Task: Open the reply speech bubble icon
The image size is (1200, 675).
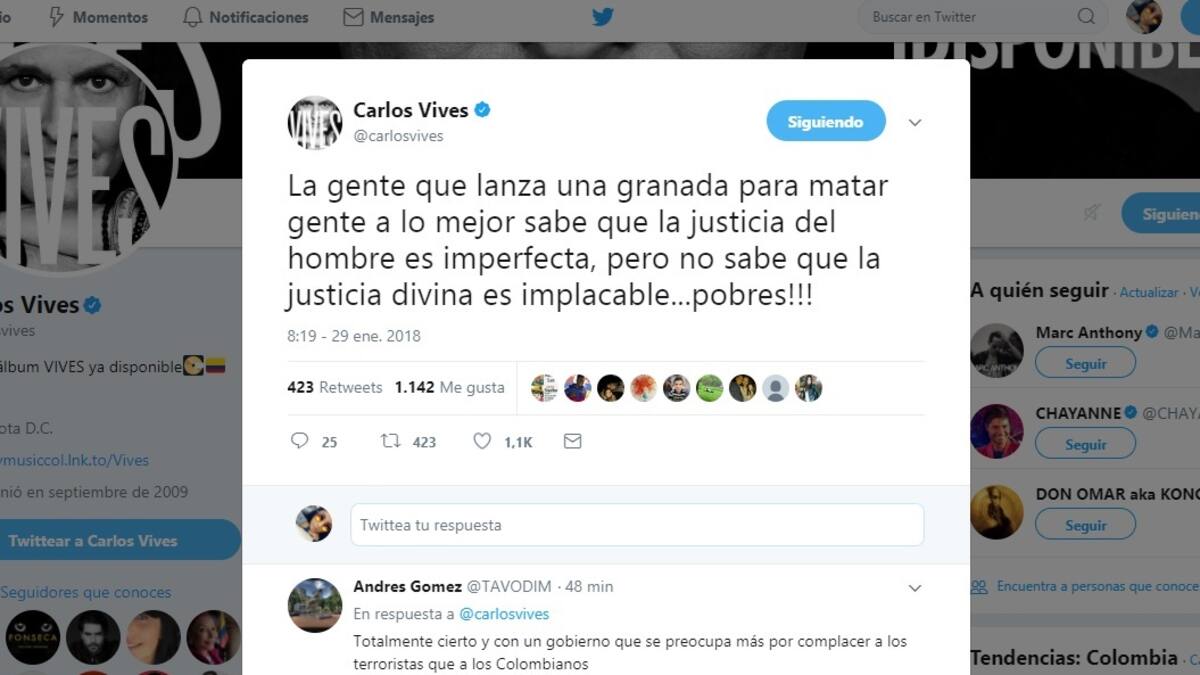Action: point(299,440)
